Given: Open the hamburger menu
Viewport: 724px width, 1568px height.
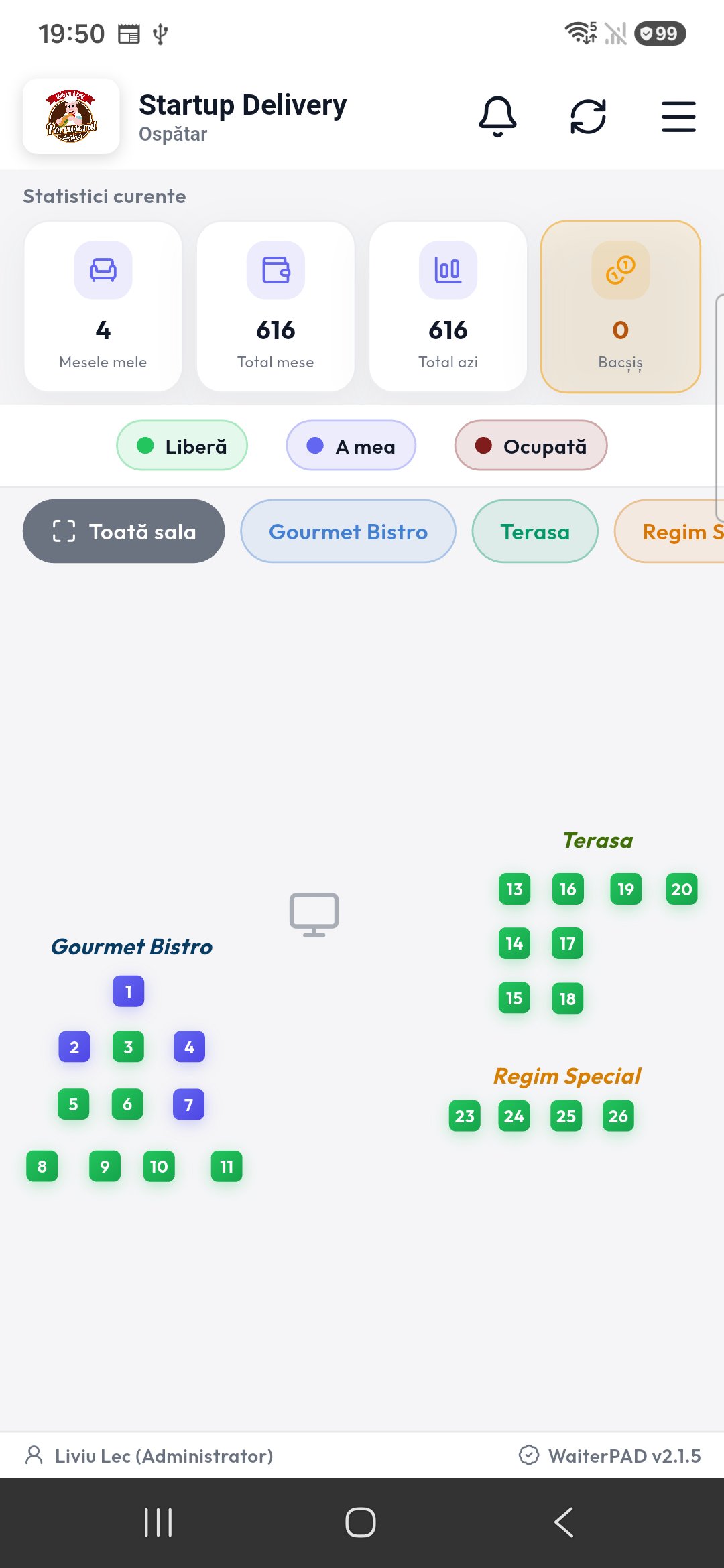Looking at the screenshot, I should click(678, 117).
